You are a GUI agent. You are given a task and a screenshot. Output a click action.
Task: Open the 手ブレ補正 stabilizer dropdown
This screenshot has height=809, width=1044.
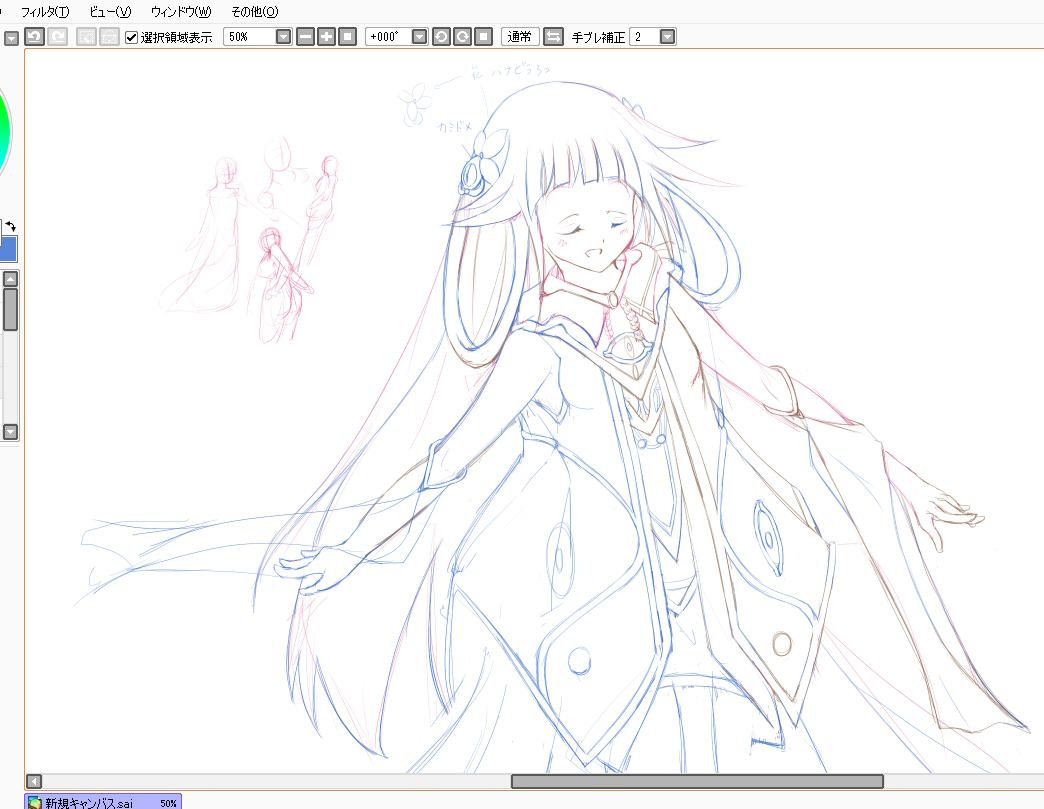(x=667, y=37)
